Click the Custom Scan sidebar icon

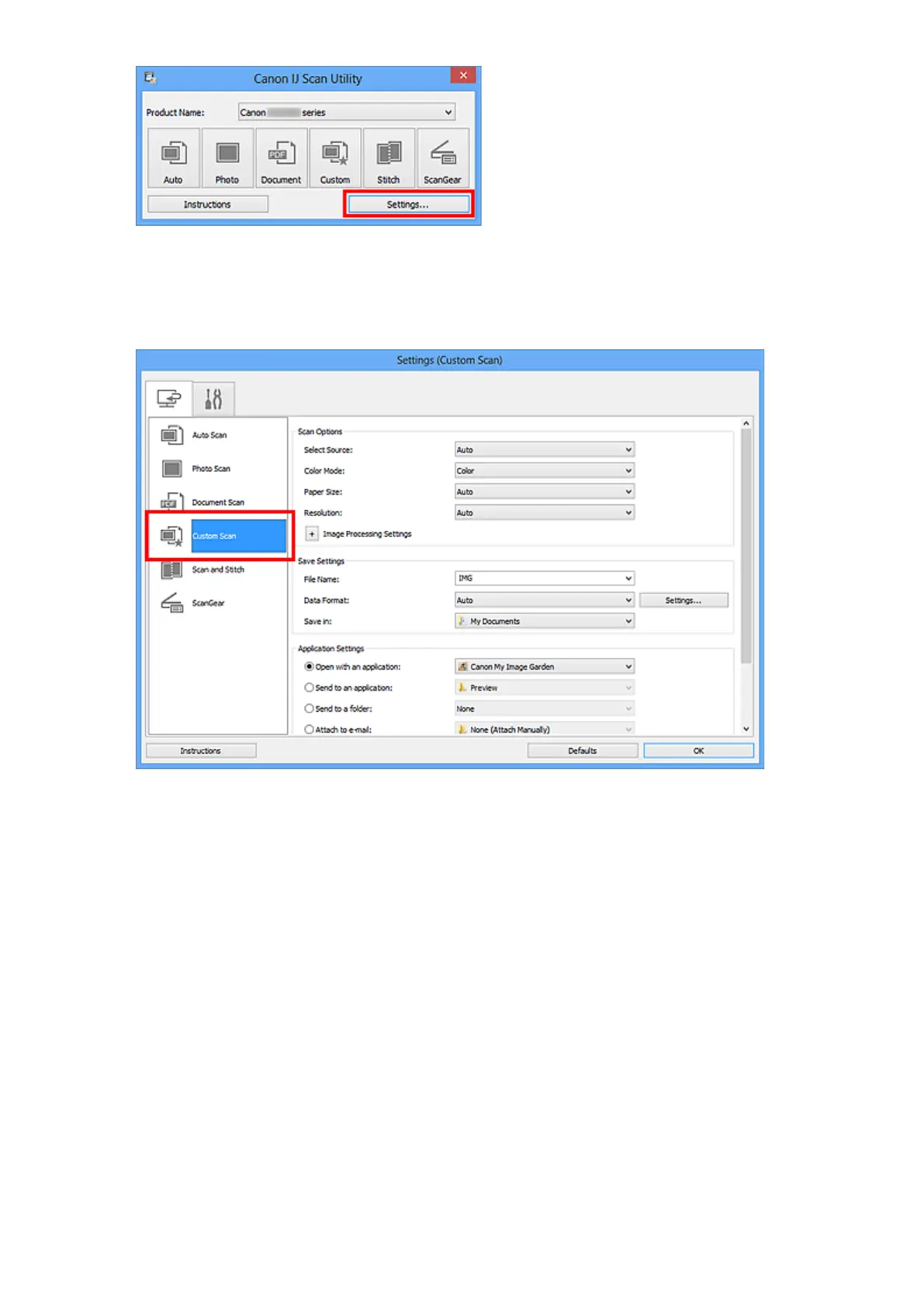click(x=171, y=536)
